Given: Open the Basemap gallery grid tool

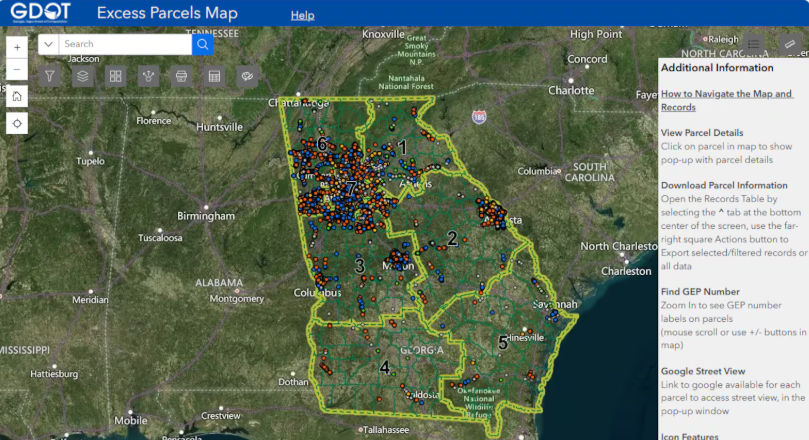Looking at the screenshot, I should 116,76.
